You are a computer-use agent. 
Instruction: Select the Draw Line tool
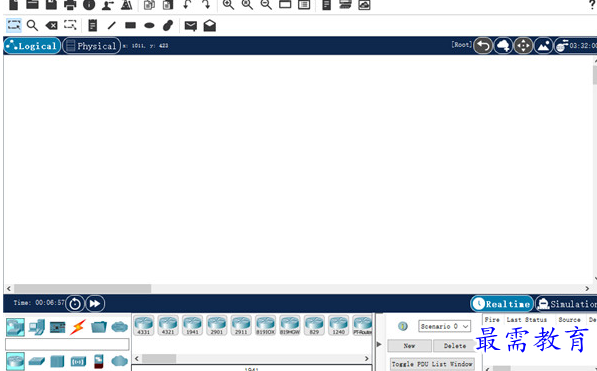click(112, 26)
